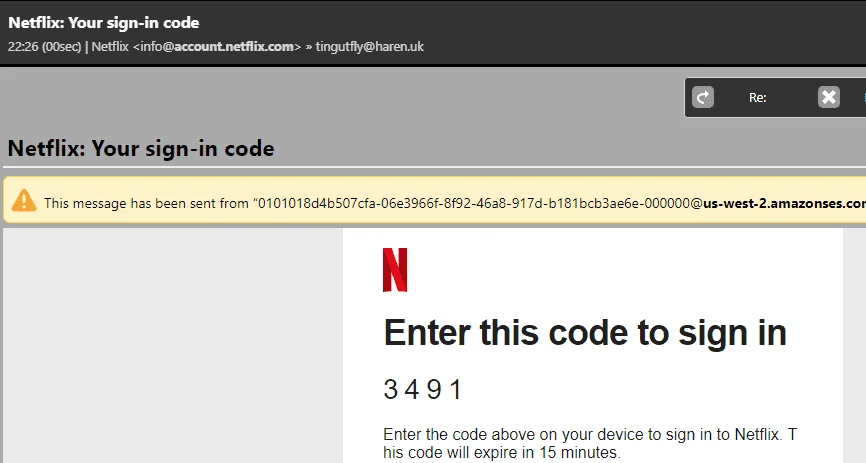Click the red Netflix N logo
The height and width of the screenshot is (463, 866).
coord(395,270)
